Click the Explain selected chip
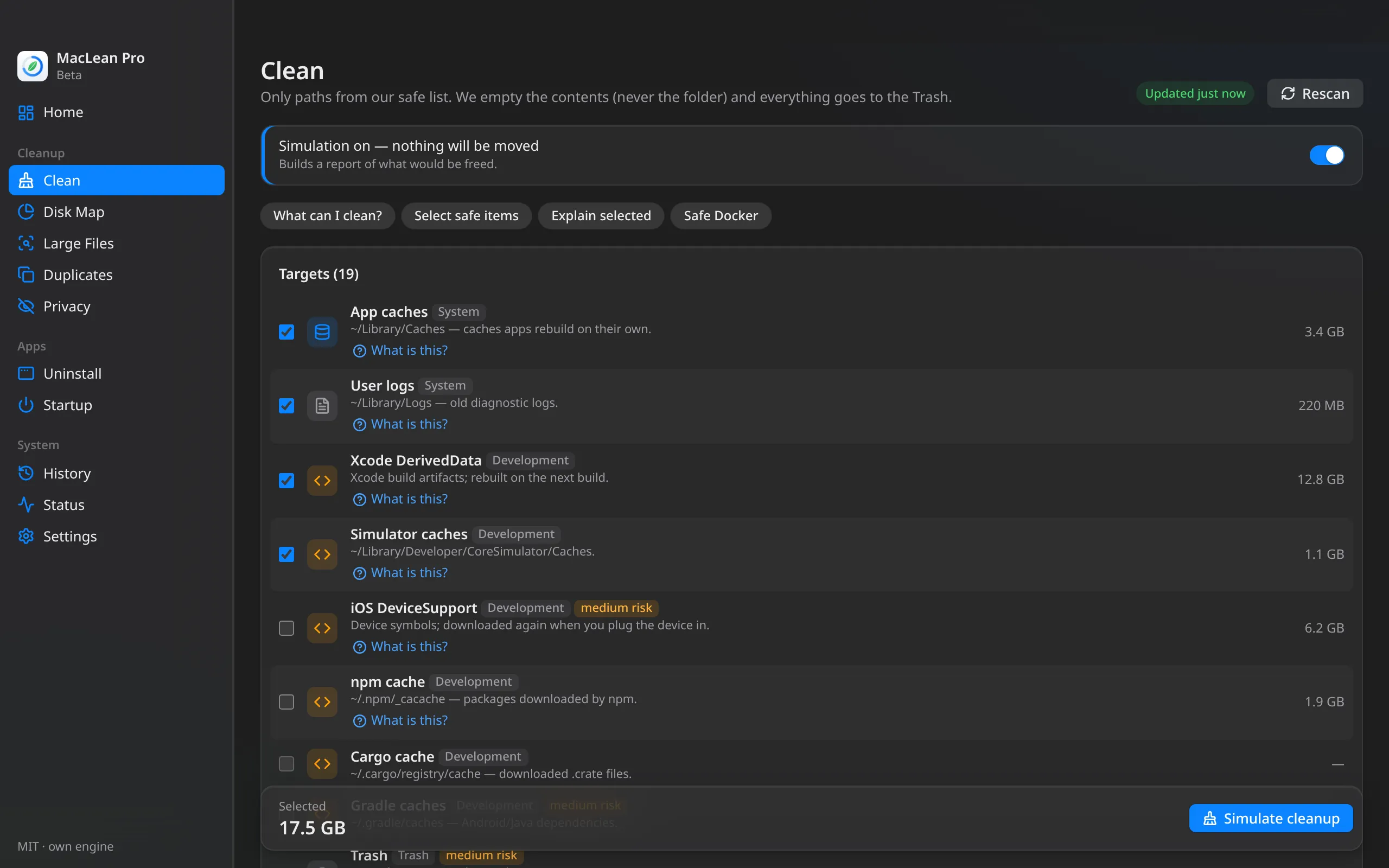Viewport: 1389px width, 868px height. 601,216
